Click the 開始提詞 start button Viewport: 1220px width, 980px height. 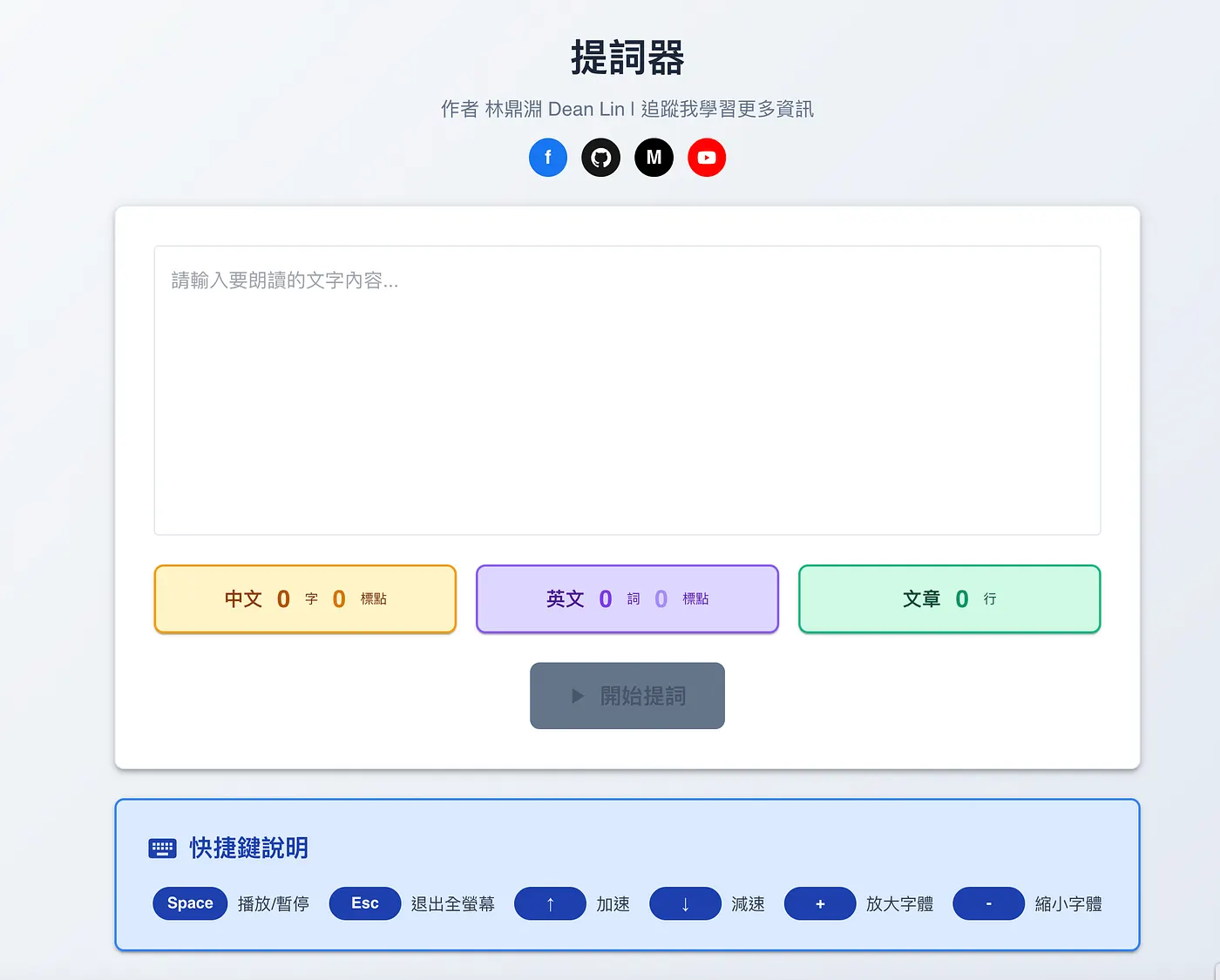pos(627,696)
